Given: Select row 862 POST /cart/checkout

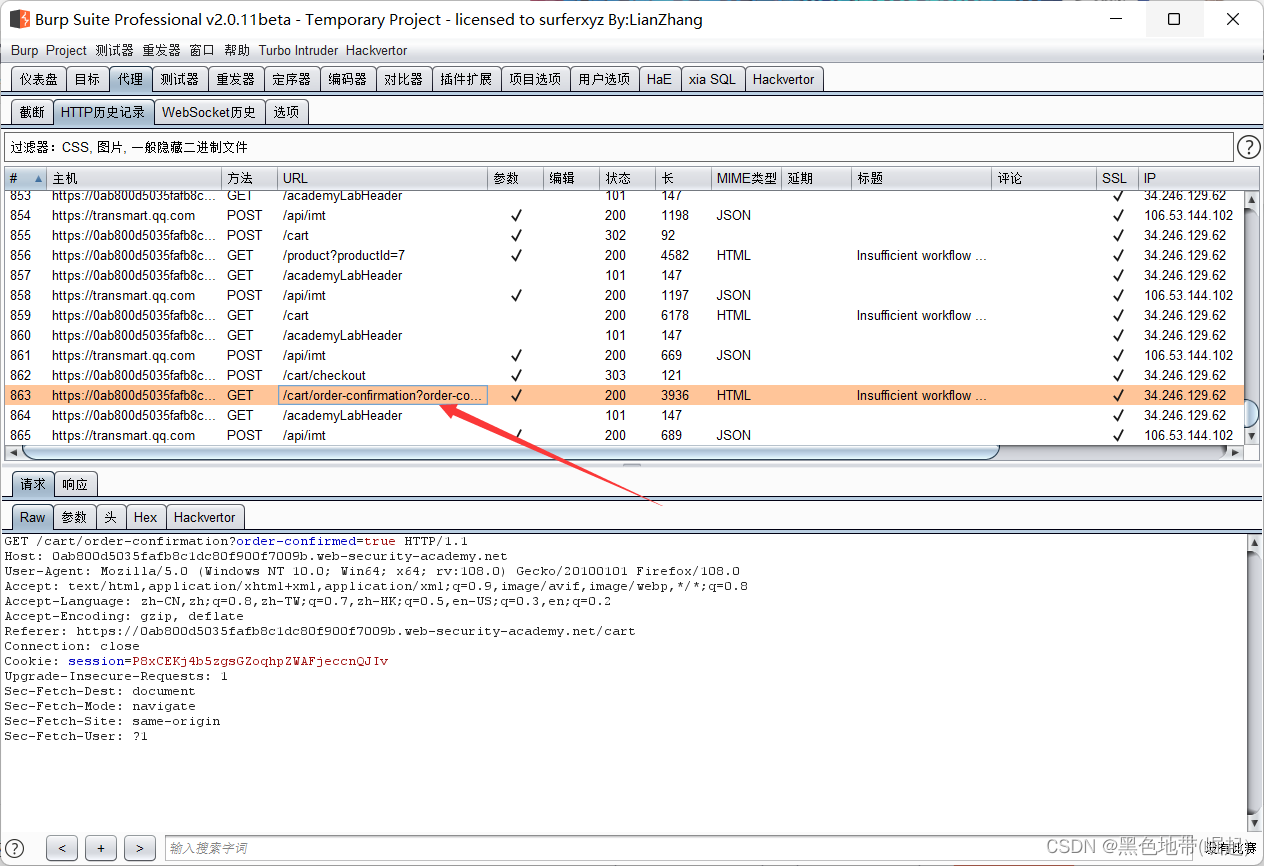Looking at the screenshot, I should [624, 375].
